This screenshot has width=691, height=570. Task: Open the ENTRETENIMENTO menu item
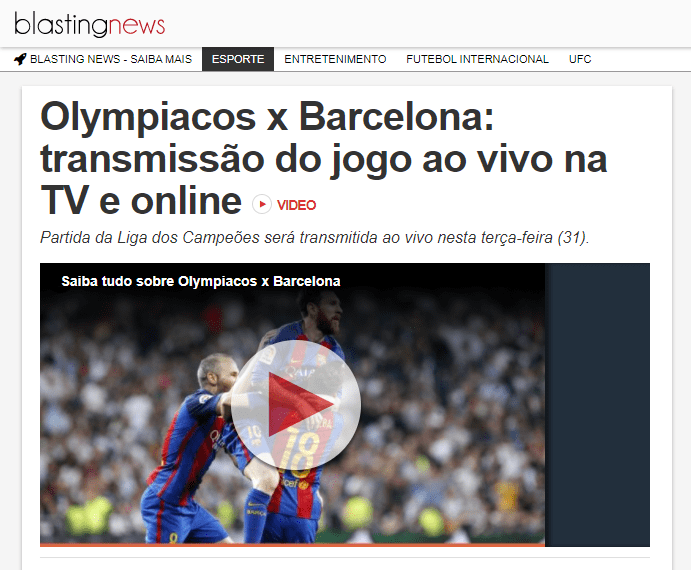point(335,59)
